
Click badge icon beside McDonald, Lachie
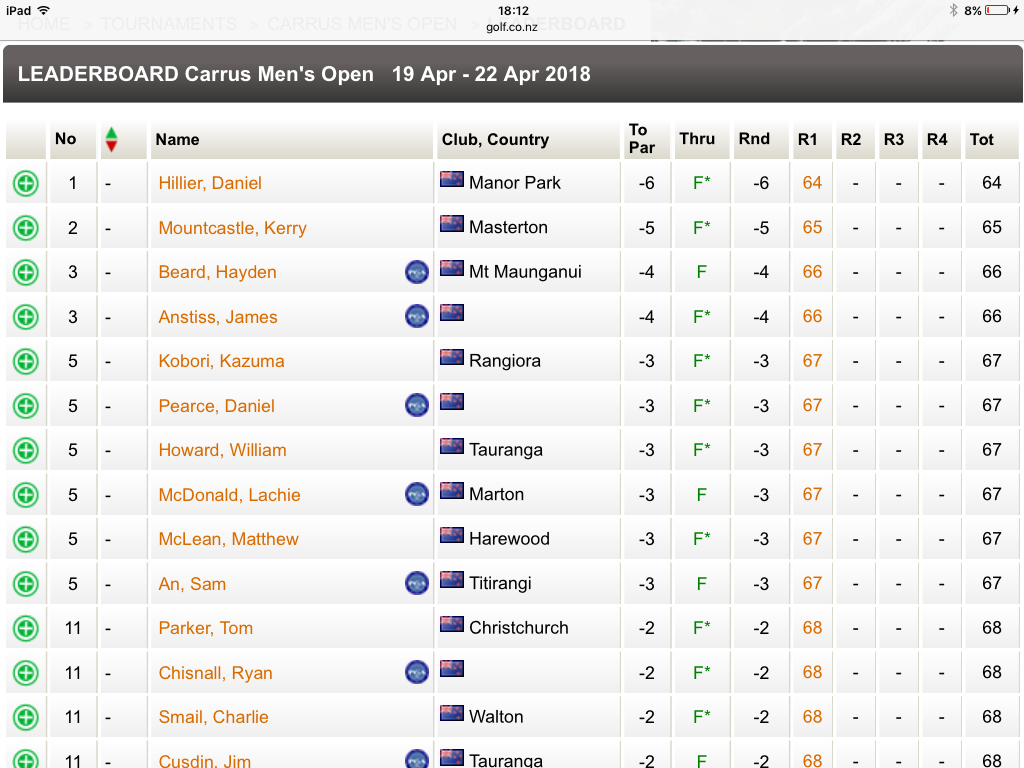pyautogui.click(x=417, y=494)
